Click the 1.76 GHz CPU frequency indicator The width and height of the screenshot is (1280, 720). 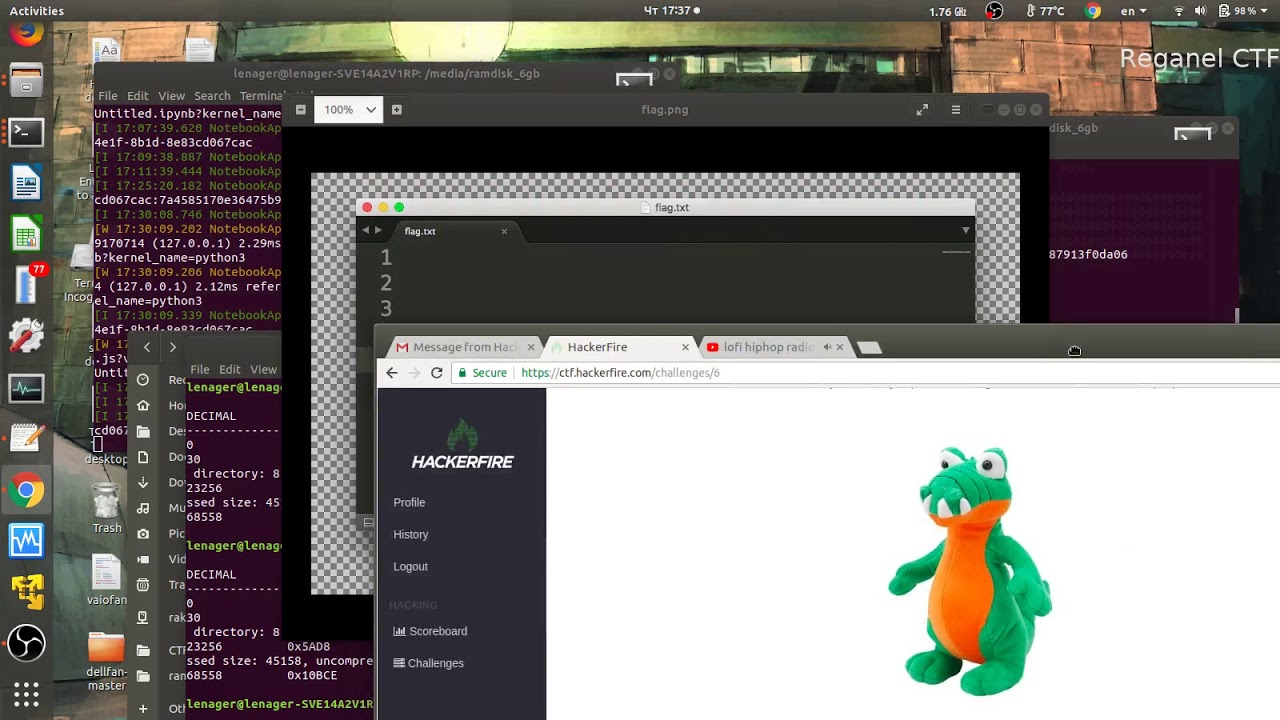click(947, 11)
